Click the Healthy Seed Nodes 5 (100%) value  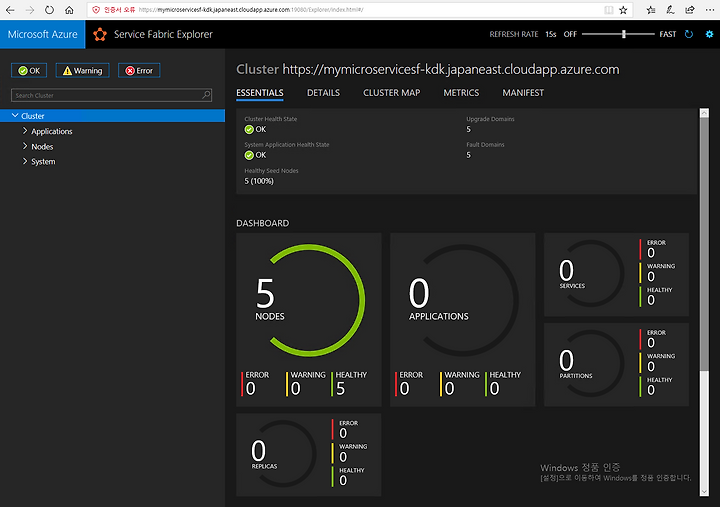tap(259, 181)
